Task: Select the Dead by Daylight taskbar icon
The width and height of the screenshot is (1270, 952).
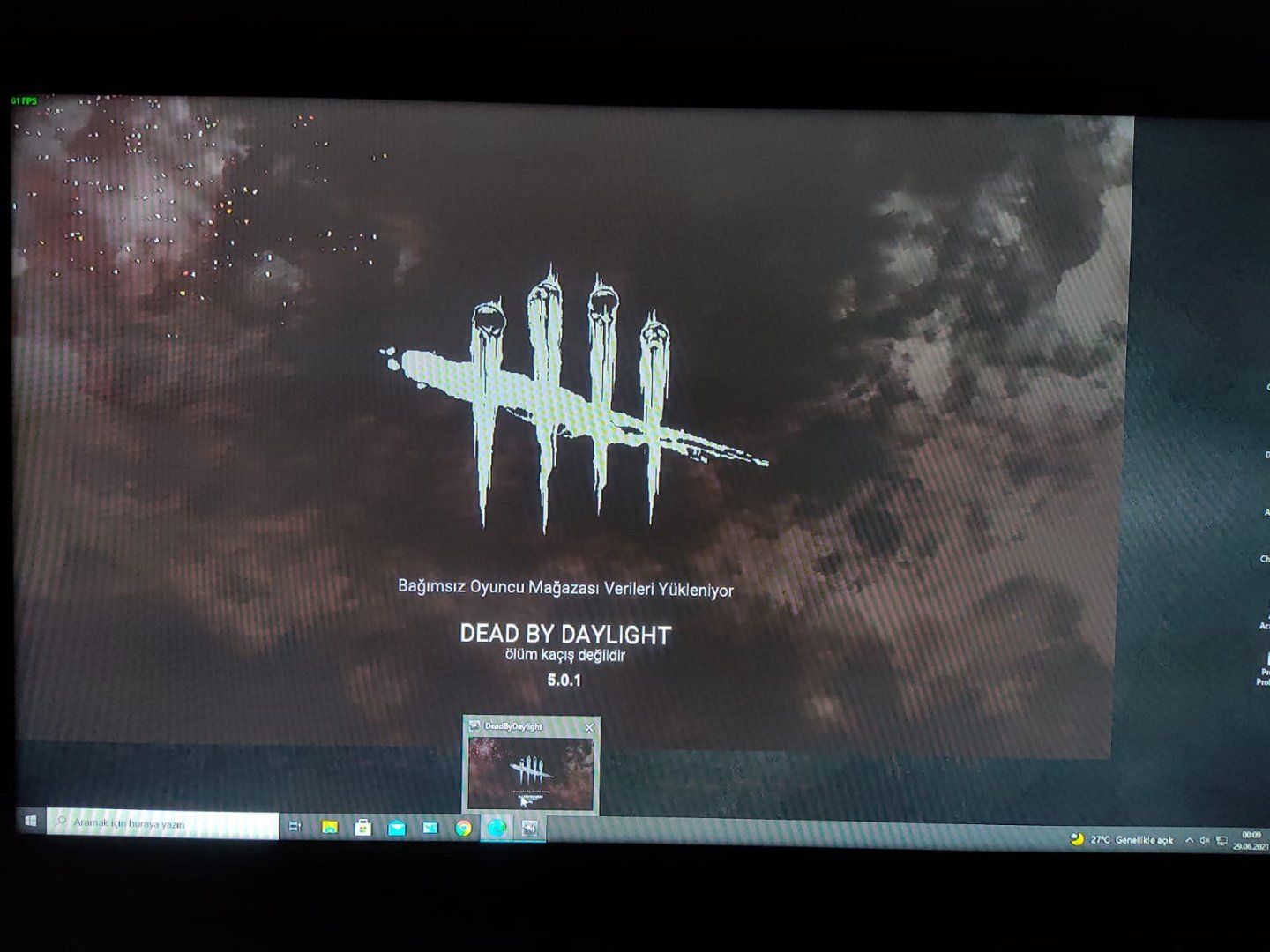Action: (x=530, y=829)
